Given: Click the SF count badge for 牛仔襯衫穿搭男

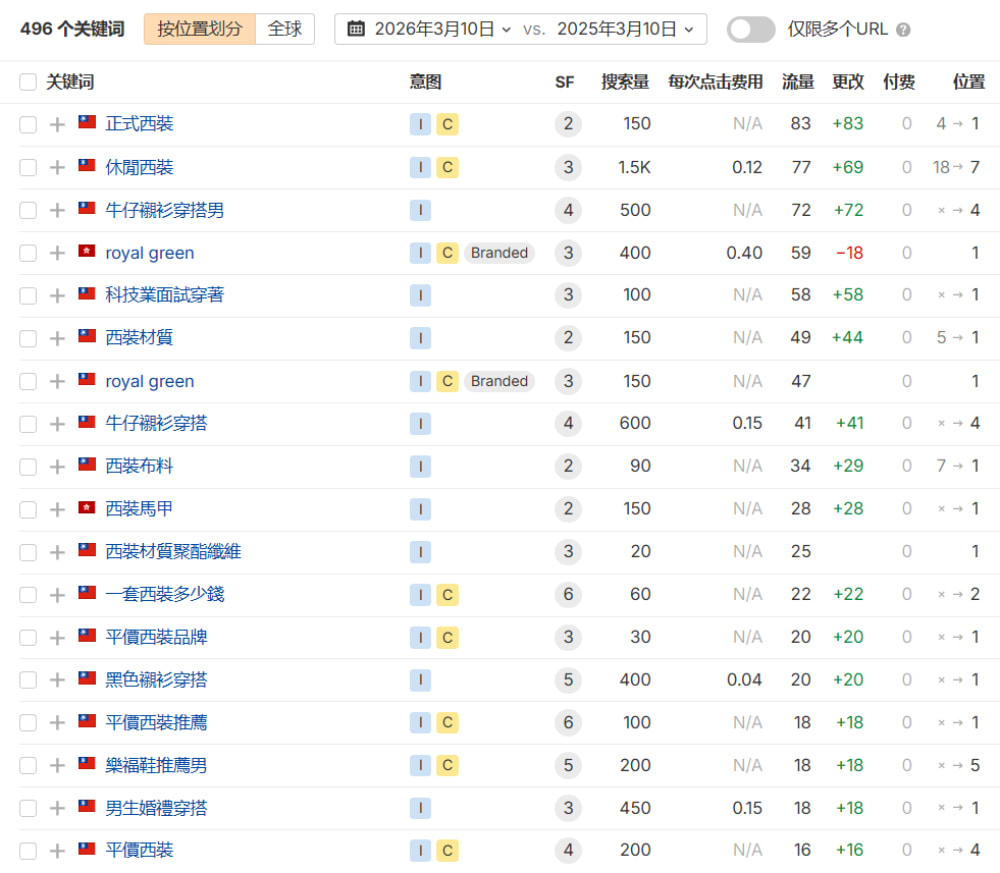Looking at the screenshot, I should pos(568,210).
